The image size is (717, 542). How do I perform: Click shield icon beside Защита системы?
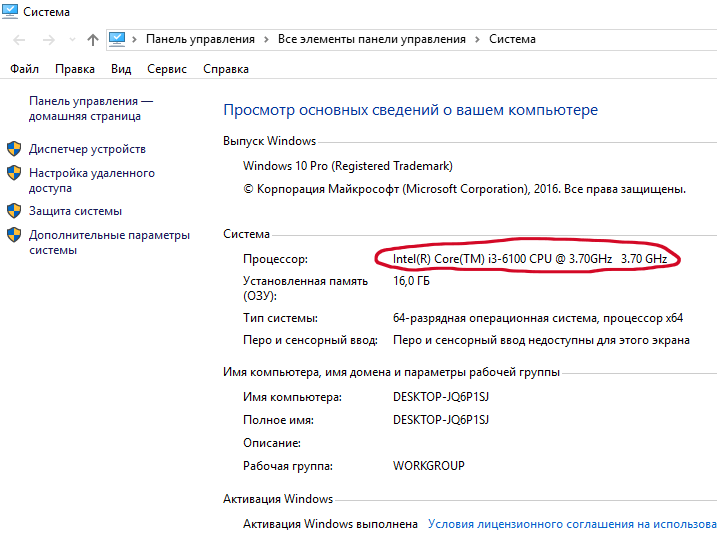pos(14,210)
